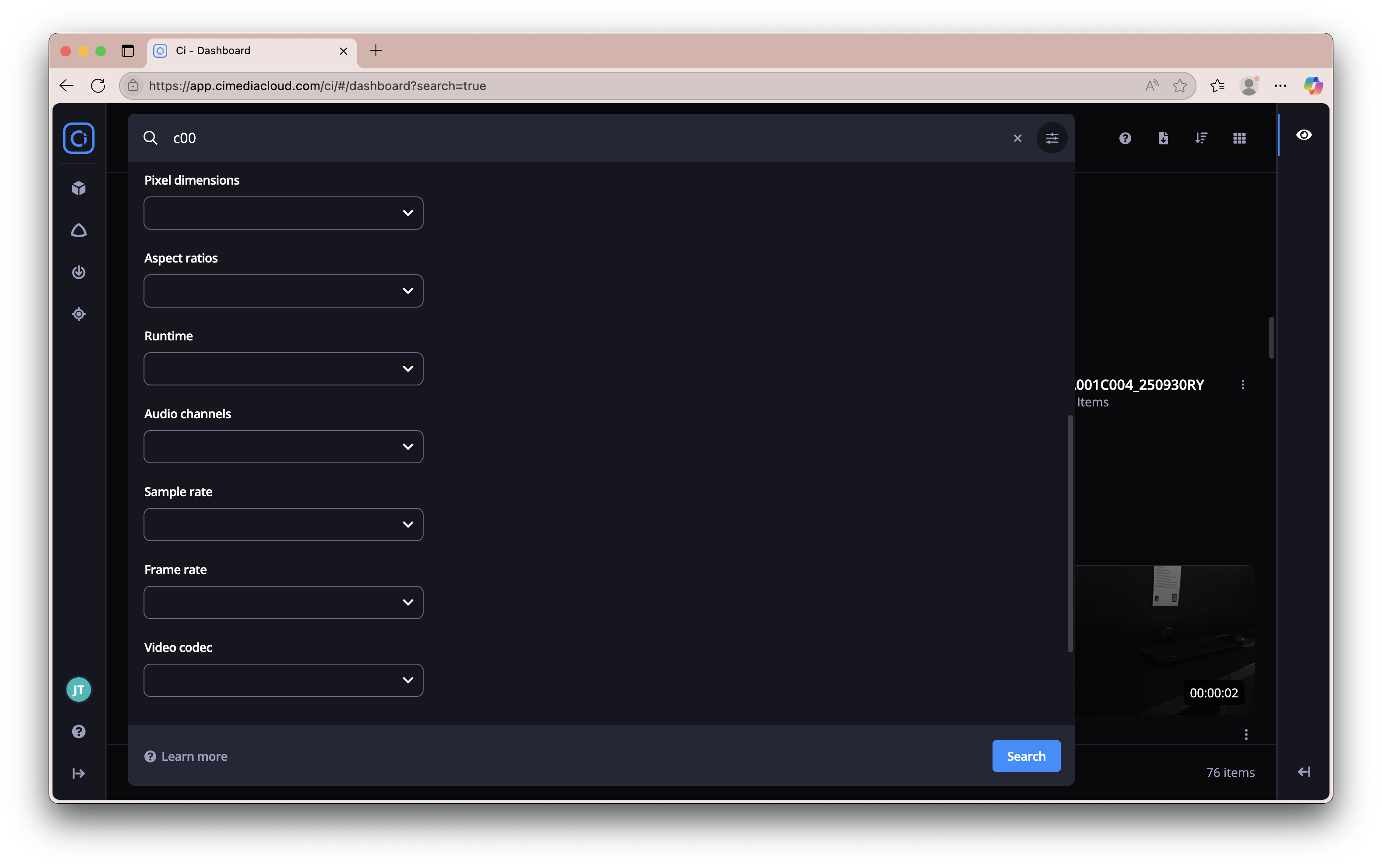Click the browser address bar URL
This screenshot has width=1382, height=868.
(317, 85)
